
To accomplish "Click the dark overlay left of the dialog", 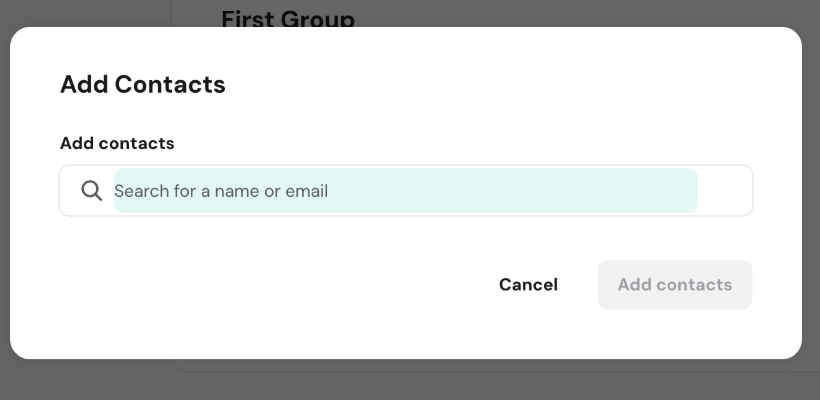I will (x=4, y=200).
